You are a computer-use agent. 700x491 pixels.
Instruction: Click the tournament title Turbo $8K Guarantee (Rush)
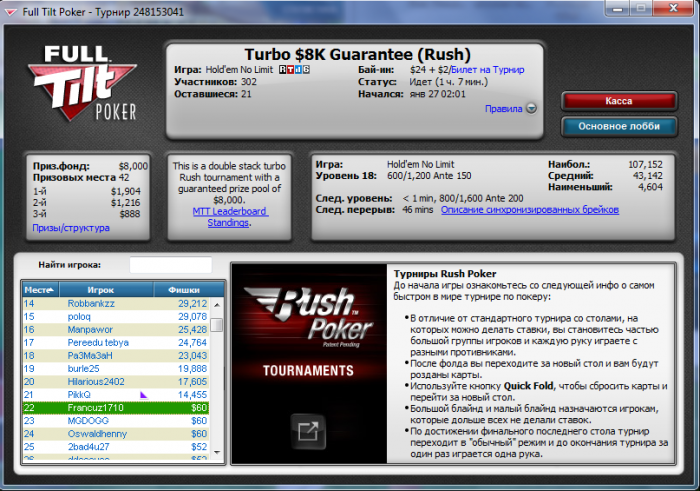(357, 54)
